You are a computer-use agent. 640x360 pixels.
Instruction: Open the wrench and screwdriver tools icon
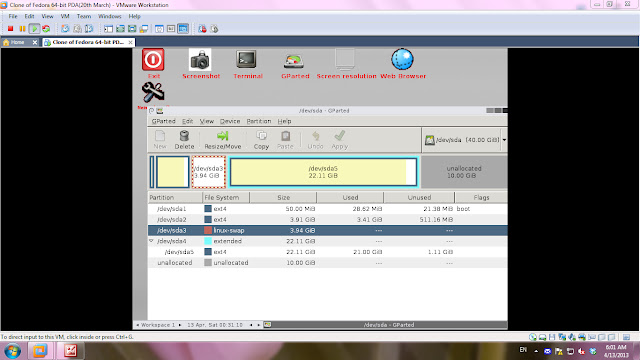coord(153,92)
